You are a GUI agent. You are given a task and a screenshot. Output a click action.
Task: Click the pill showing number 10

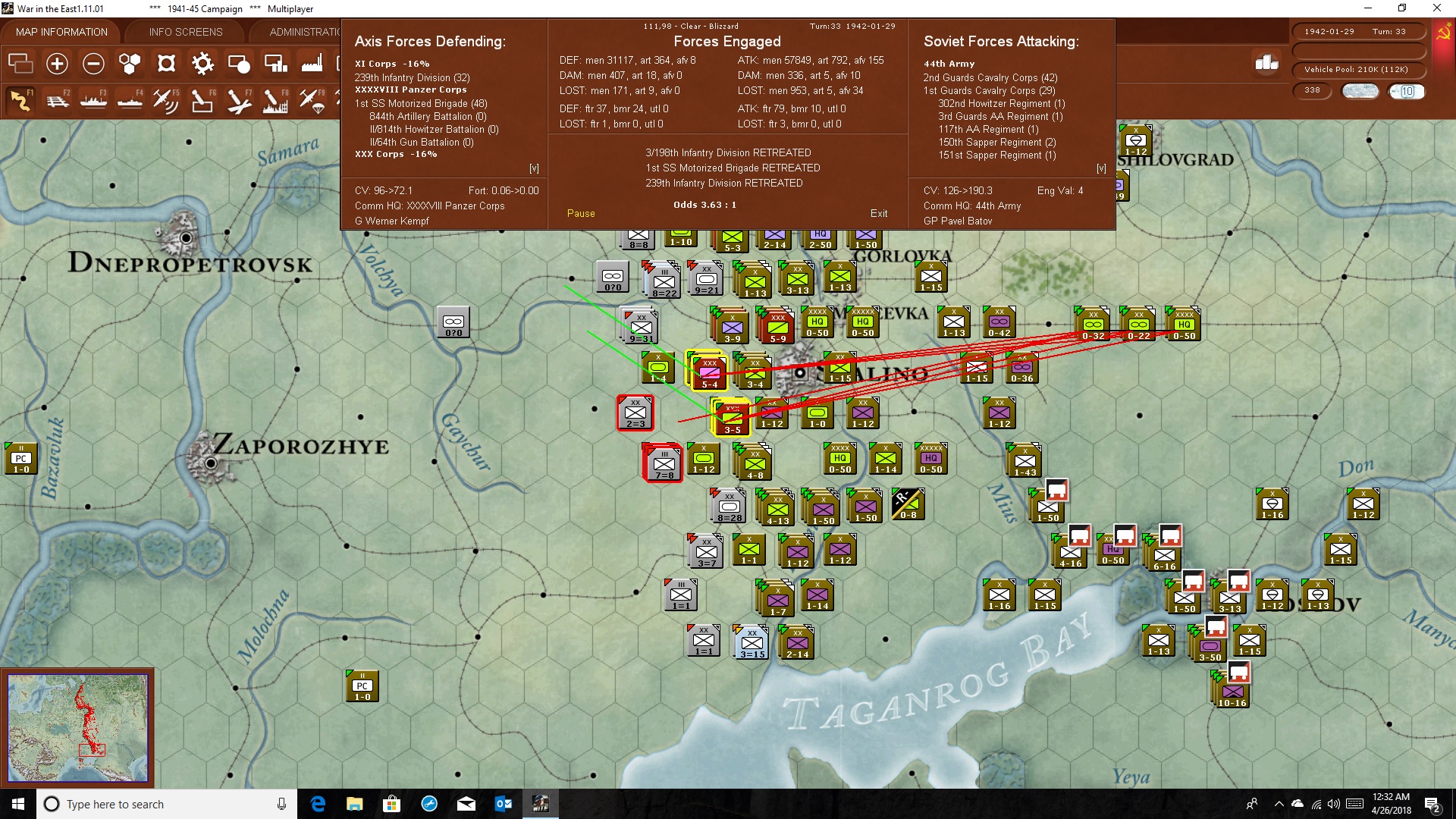click(x=1407, y=91)
